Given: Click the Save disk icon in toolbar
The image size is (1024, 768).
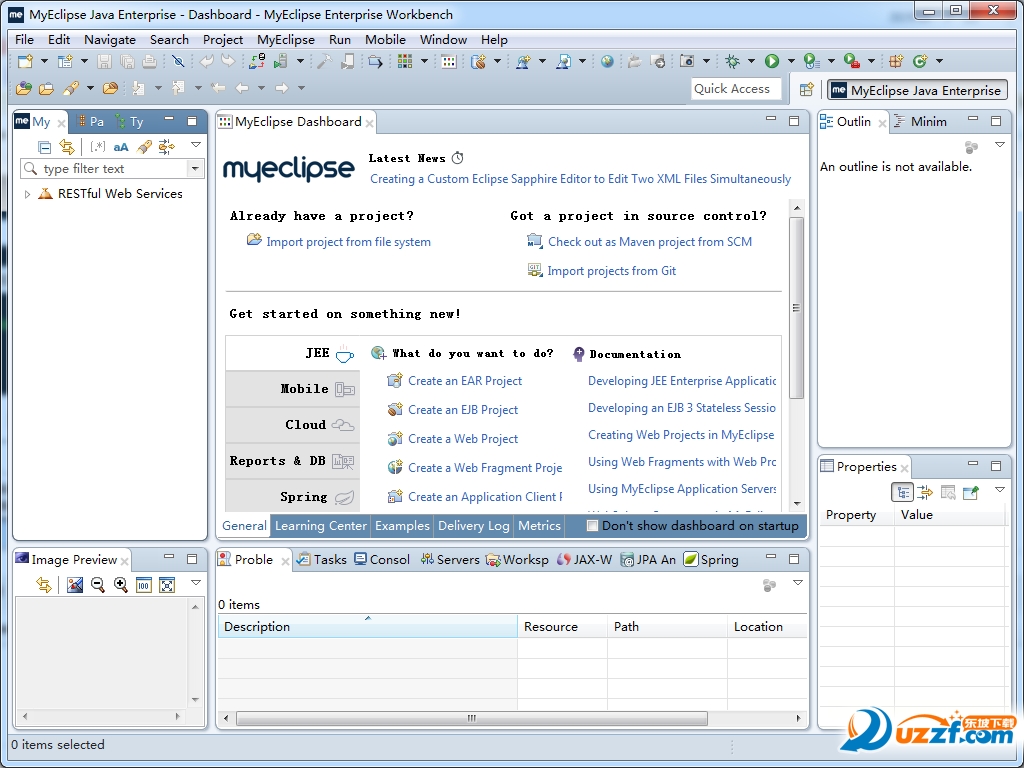Looking at the screenshot, I should pyautogui.click(x=104, y=62).
